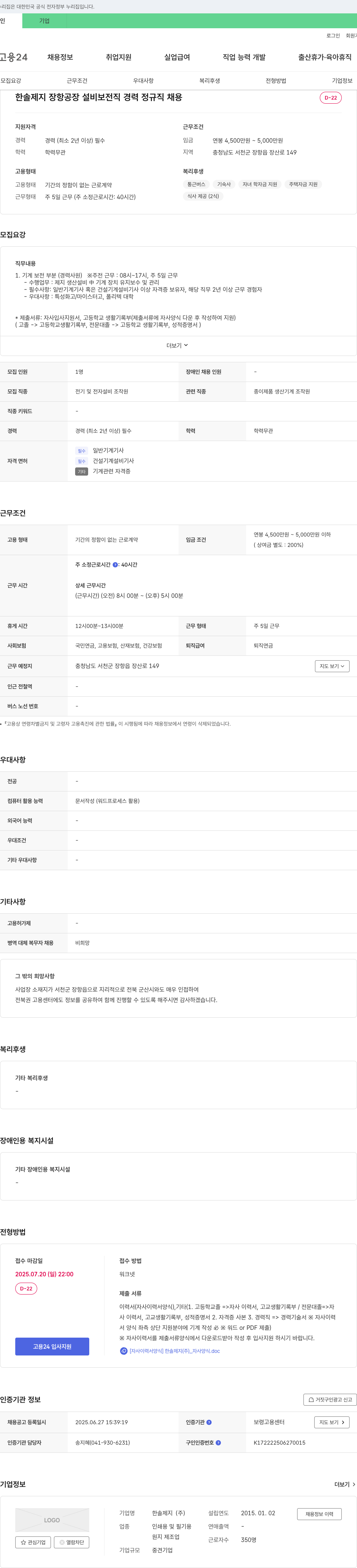
Task: Click D-22 badge under 접수 마감일
Action: (x=26, y=1288)
